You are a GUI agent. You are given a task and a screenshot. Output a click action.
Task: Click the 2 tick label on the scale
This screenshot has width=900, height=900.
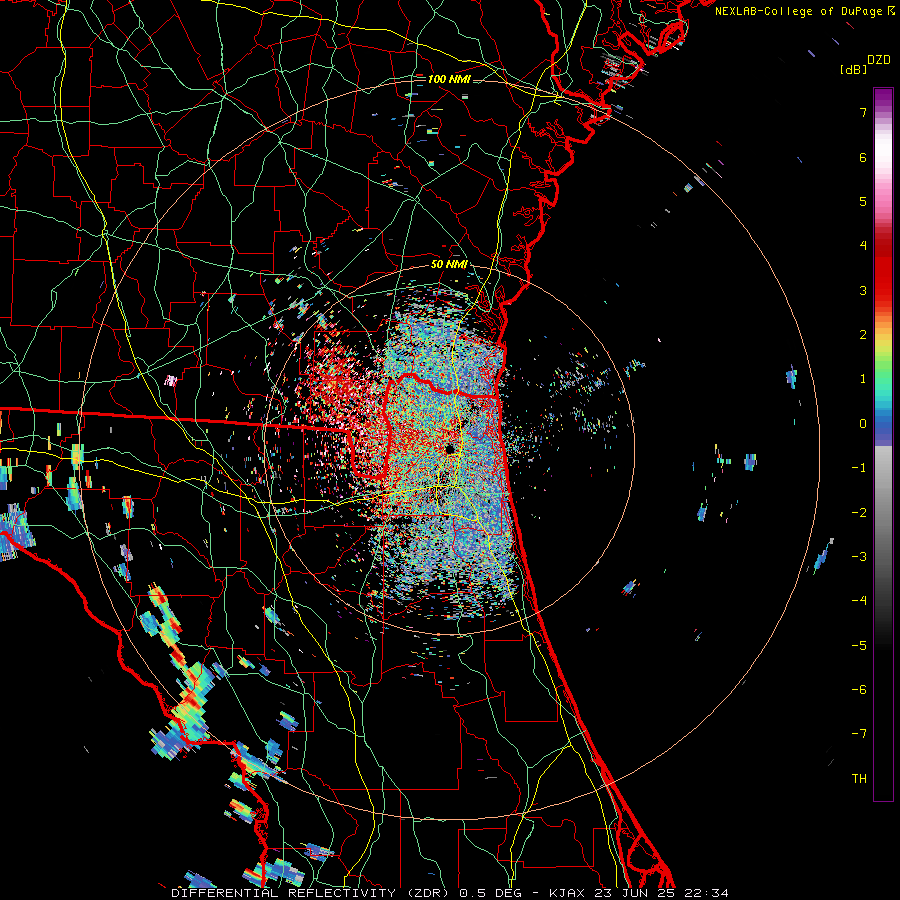click(x=863, y=335)
